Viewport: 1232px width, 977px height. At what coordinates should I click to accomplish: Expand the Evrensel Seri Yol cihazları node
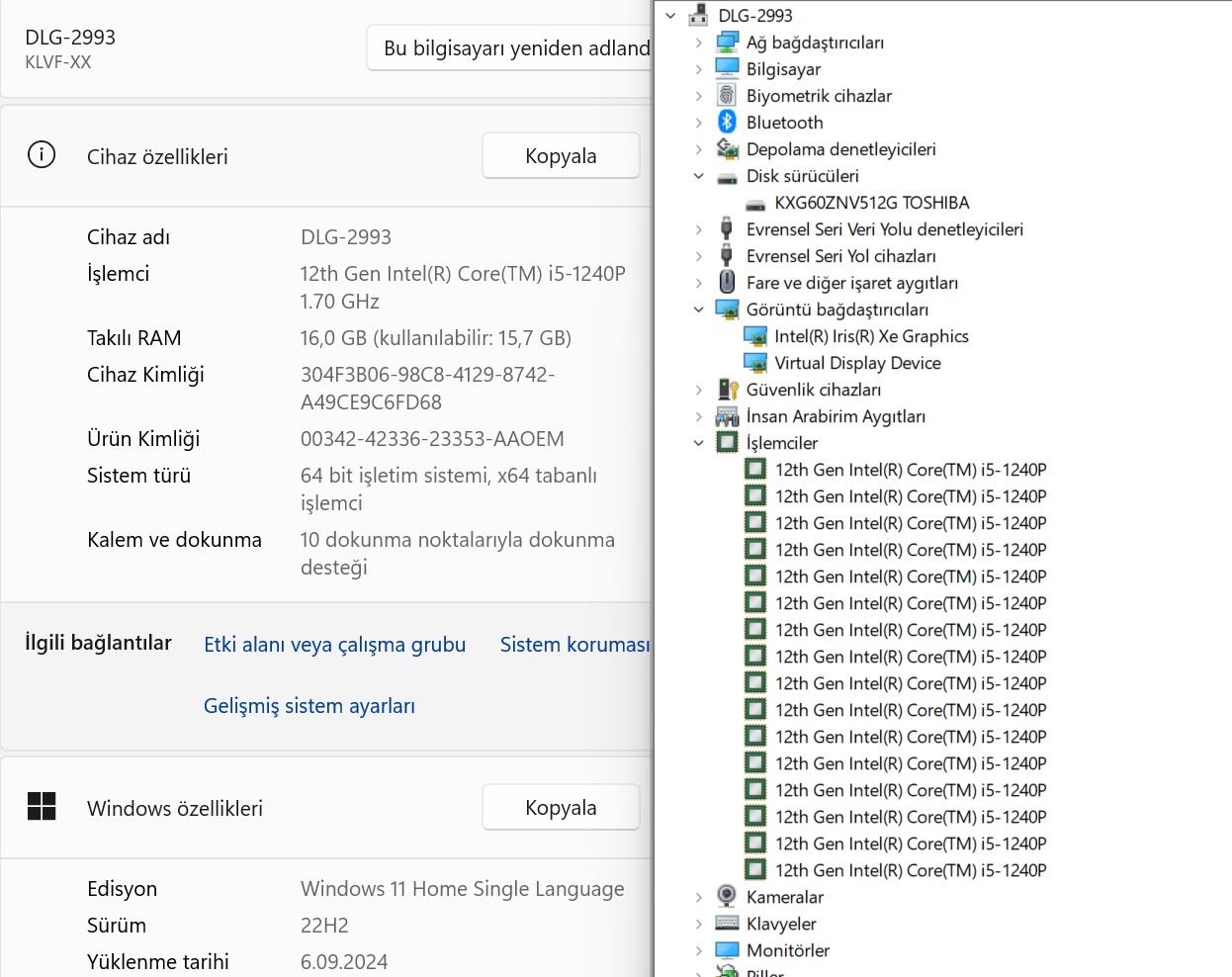click(698, 256)
